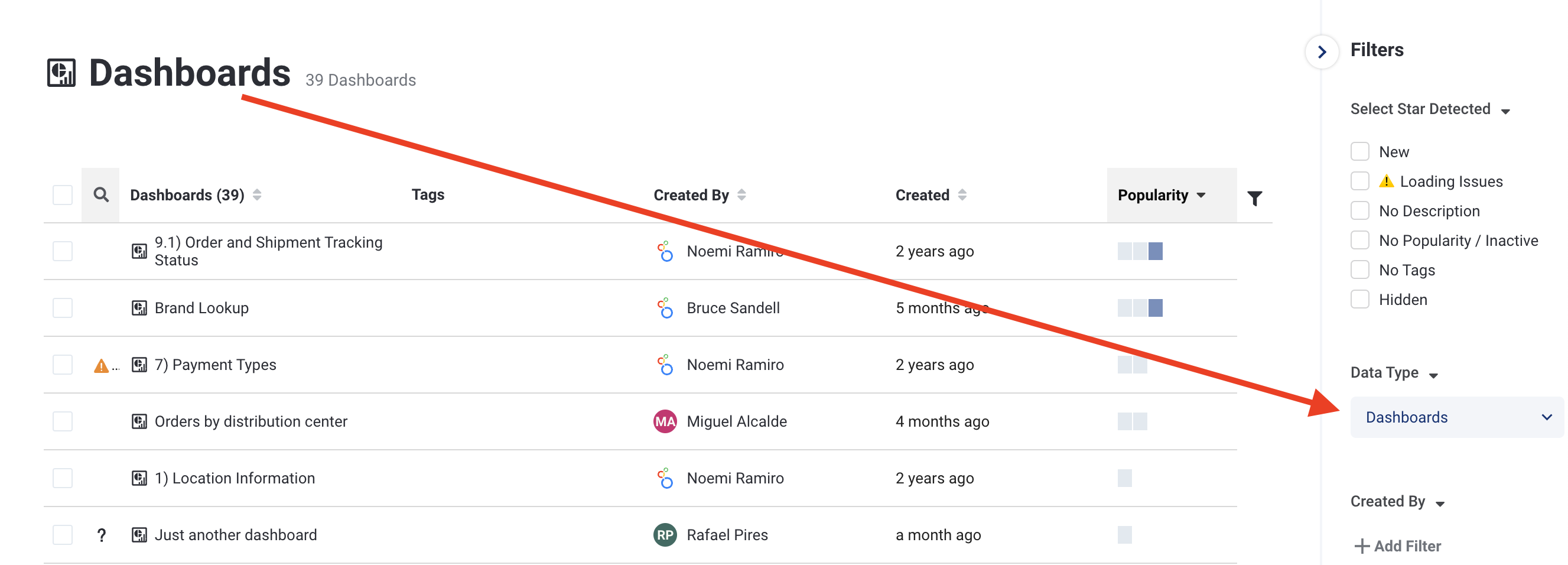Click the dashboard icon next to Brand Lookup
Viewport: 1568px width, 565px height.
[x=139, y=308]
